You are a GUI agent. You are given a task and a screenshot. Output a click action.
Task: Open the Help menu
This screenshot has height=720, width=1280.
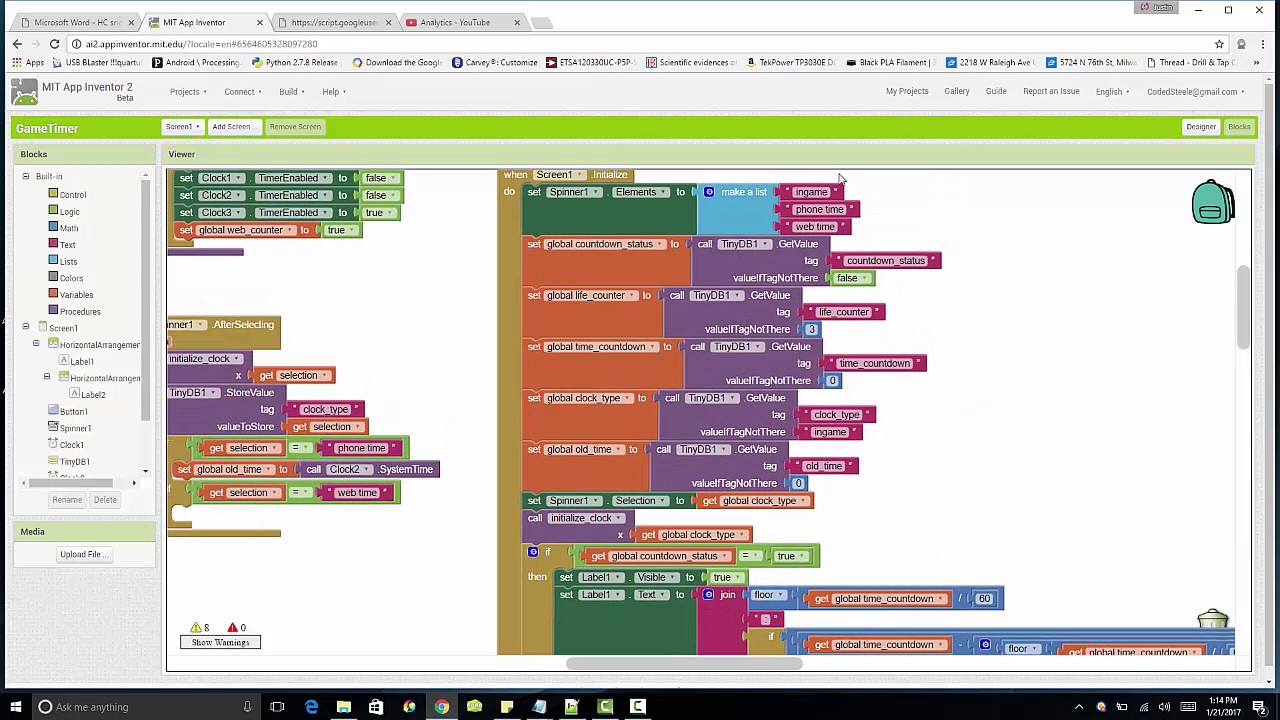(x=334, y=92)
